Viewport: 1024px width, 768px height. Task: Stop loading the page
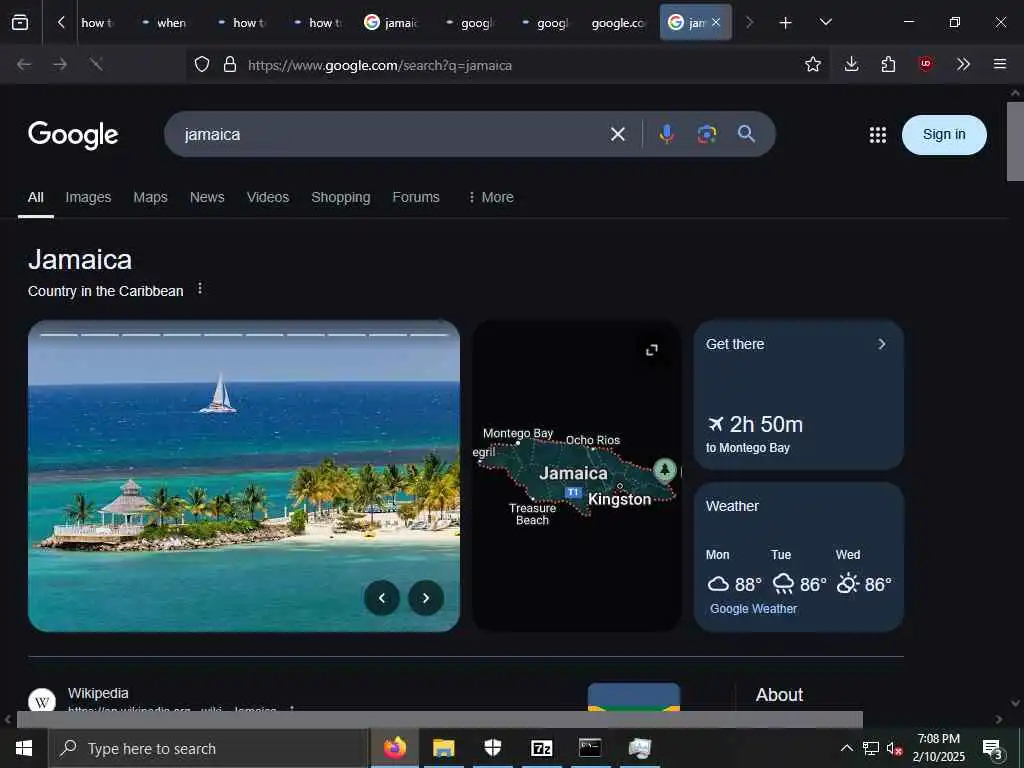coord(96,64)
